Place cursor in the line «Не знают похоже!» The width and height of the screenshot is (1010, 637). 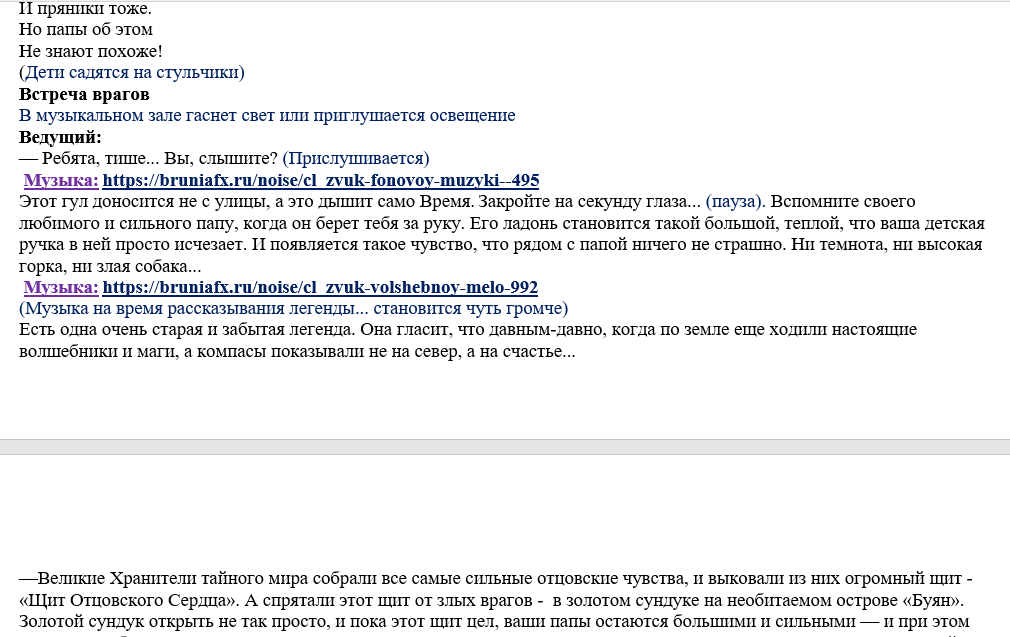[x=91, y=51]
